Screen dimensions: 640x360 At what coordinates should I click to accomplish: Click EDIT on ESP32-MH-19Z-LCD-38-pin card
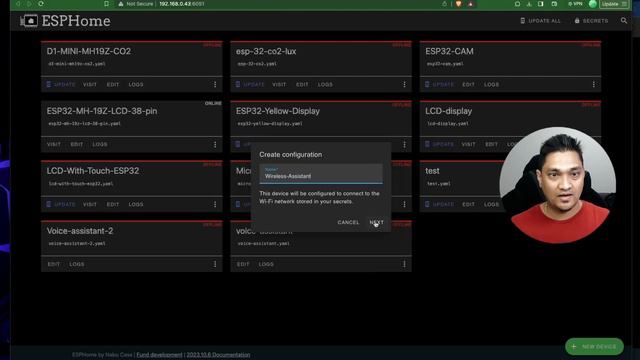[77, 144]
